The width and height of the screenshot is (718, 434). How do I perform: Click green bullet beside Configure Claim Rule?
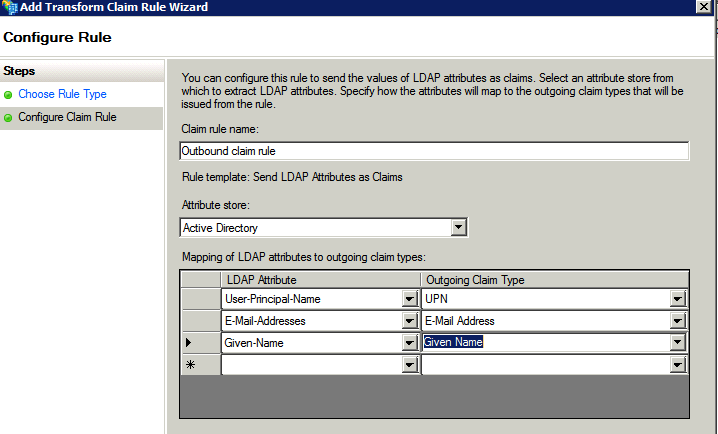click(x=9, y=118)
